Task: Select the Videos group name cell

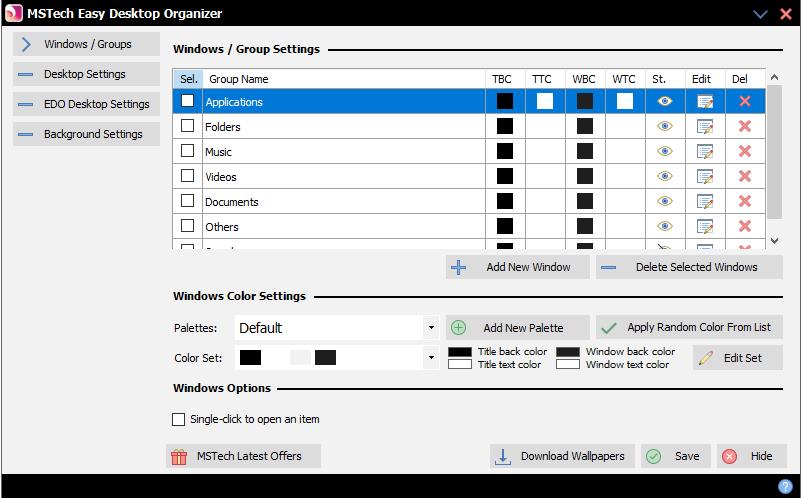Action: 344,176
